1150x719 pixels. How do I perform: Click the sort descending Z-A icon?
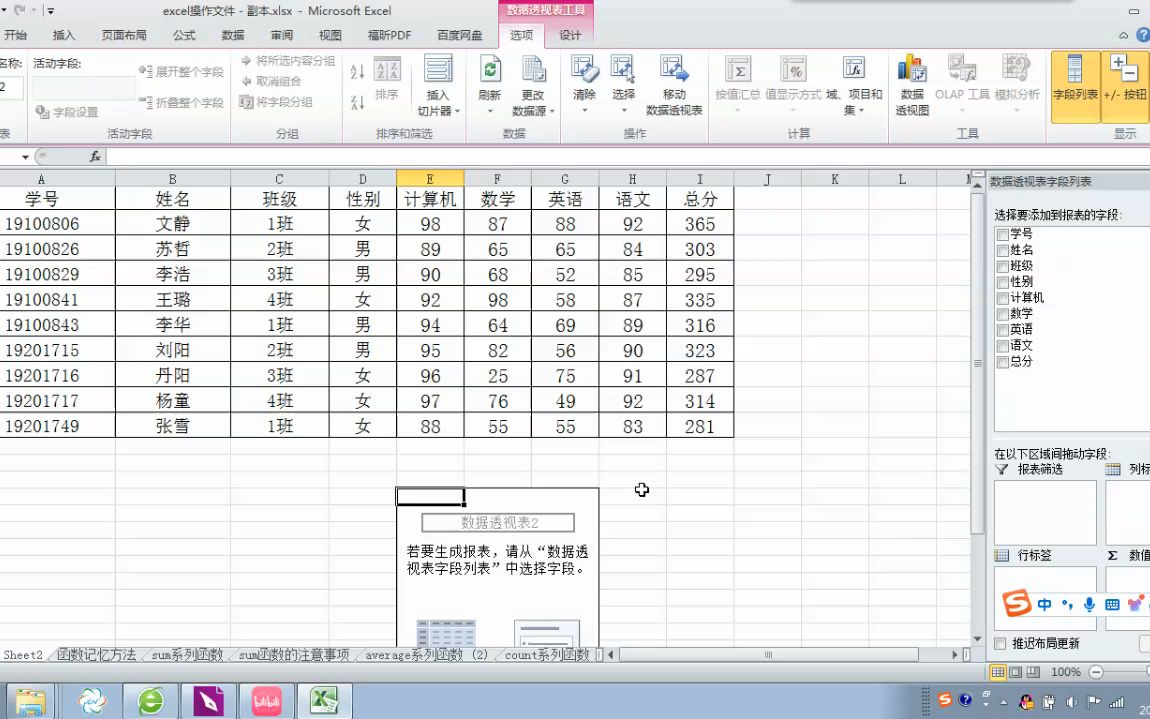tap(357, 103)
